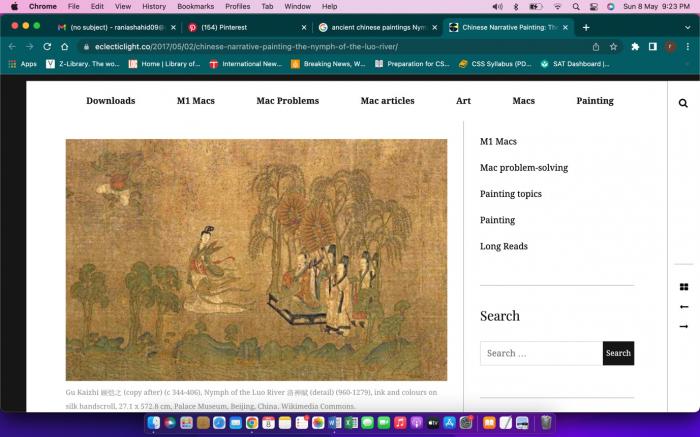
Task: Open the Bookmarks menu
Action: point(196,7)
